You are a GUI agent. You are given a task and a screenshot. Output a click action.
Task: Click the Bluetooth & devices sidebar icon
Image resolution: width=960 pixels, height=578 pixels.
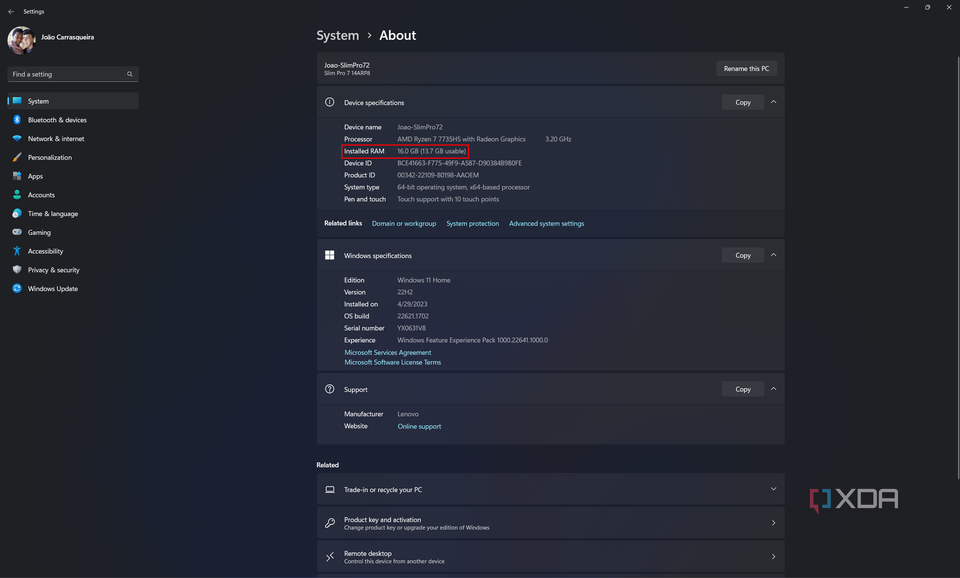point(17,120)
